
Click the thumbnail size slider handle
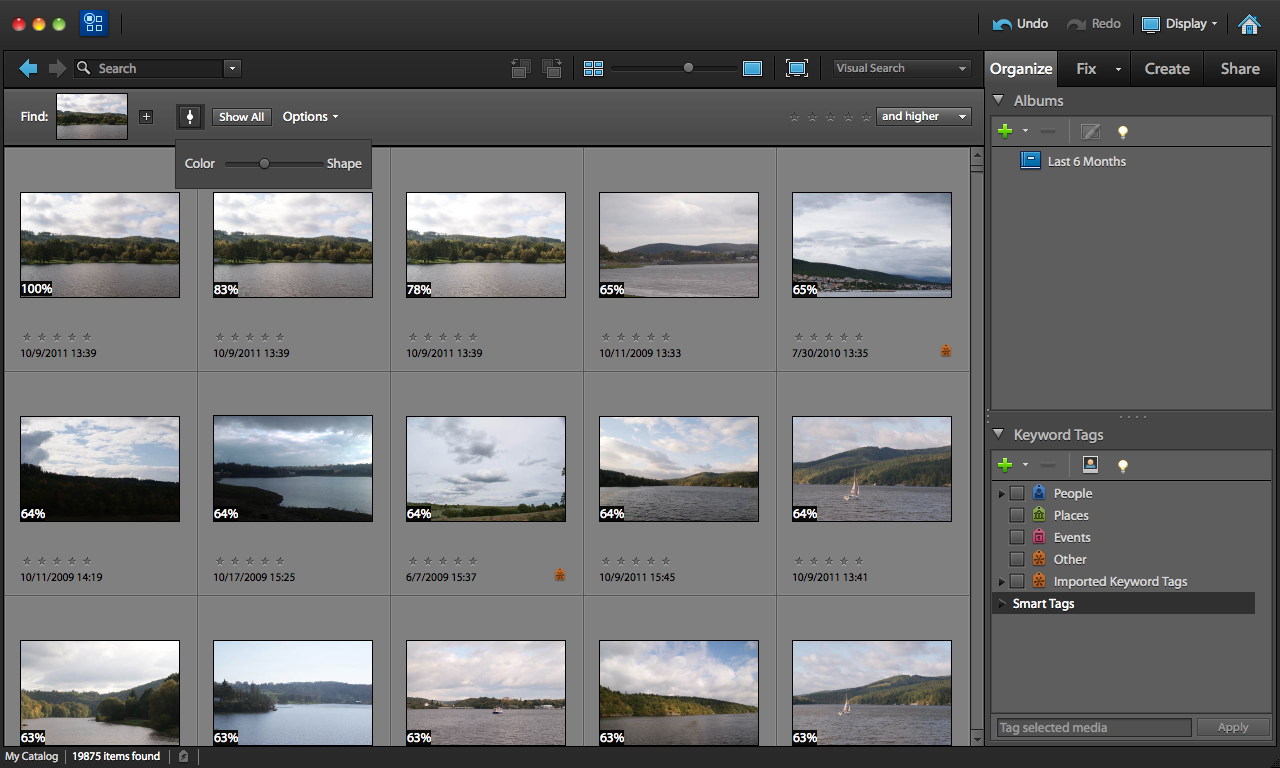(688, 68)
